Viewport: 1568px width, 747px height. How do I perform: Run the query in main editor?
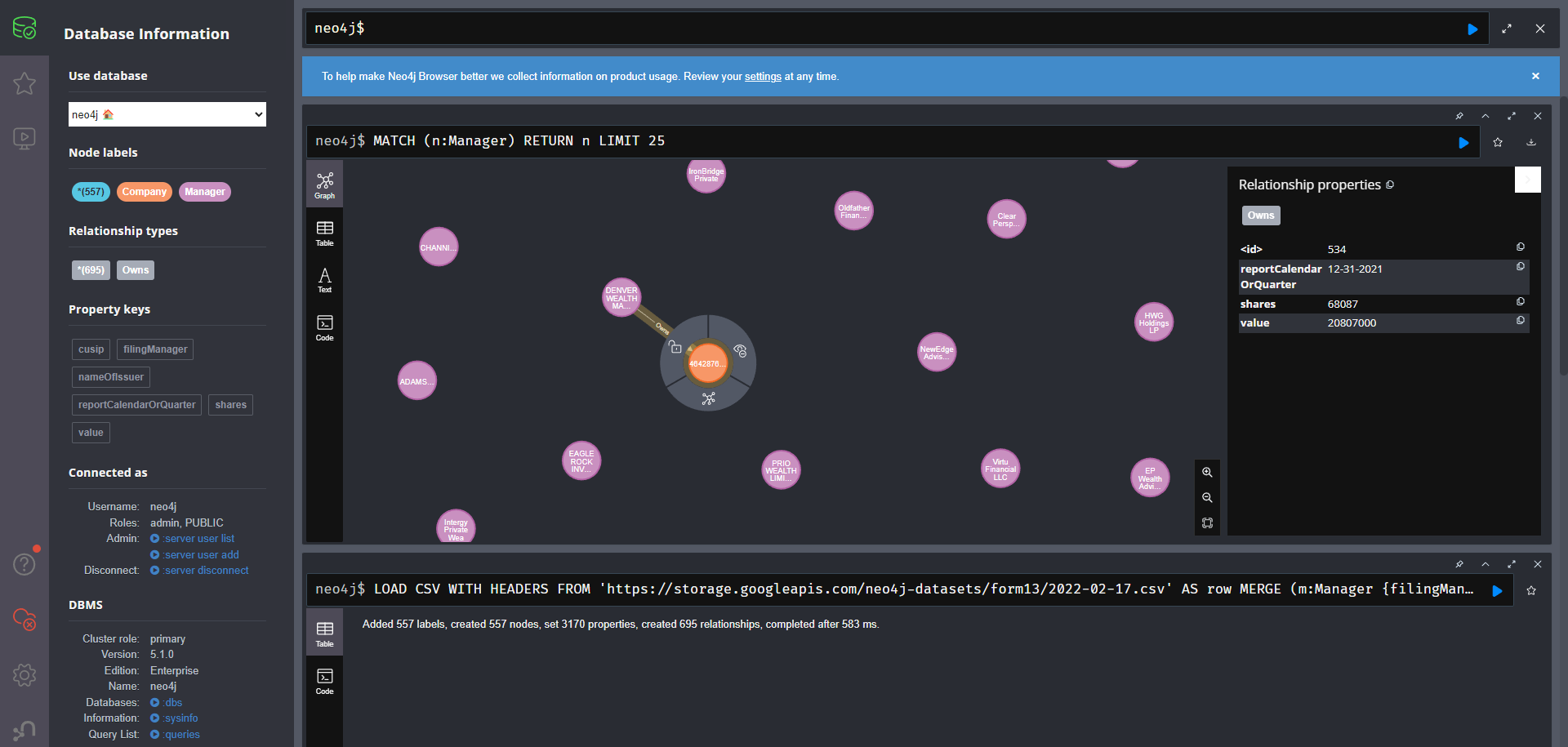pyautogui.click(x=1472, y=29)
